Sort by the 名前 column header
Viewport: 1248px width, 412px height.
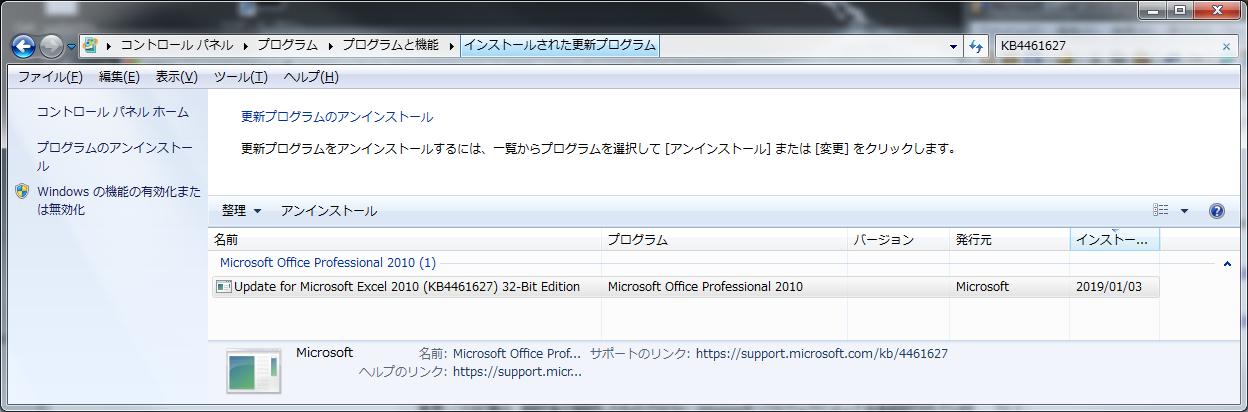(405, 240)
